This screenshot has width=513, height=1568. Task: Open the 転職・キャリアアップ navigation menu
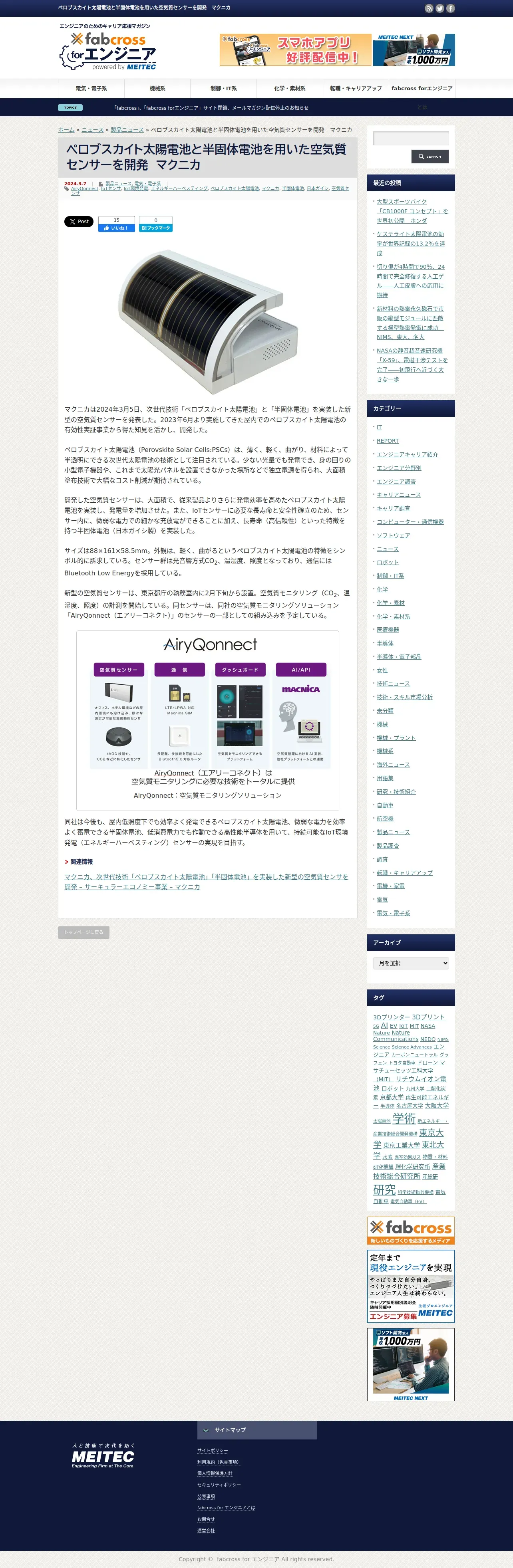point(356,89)
